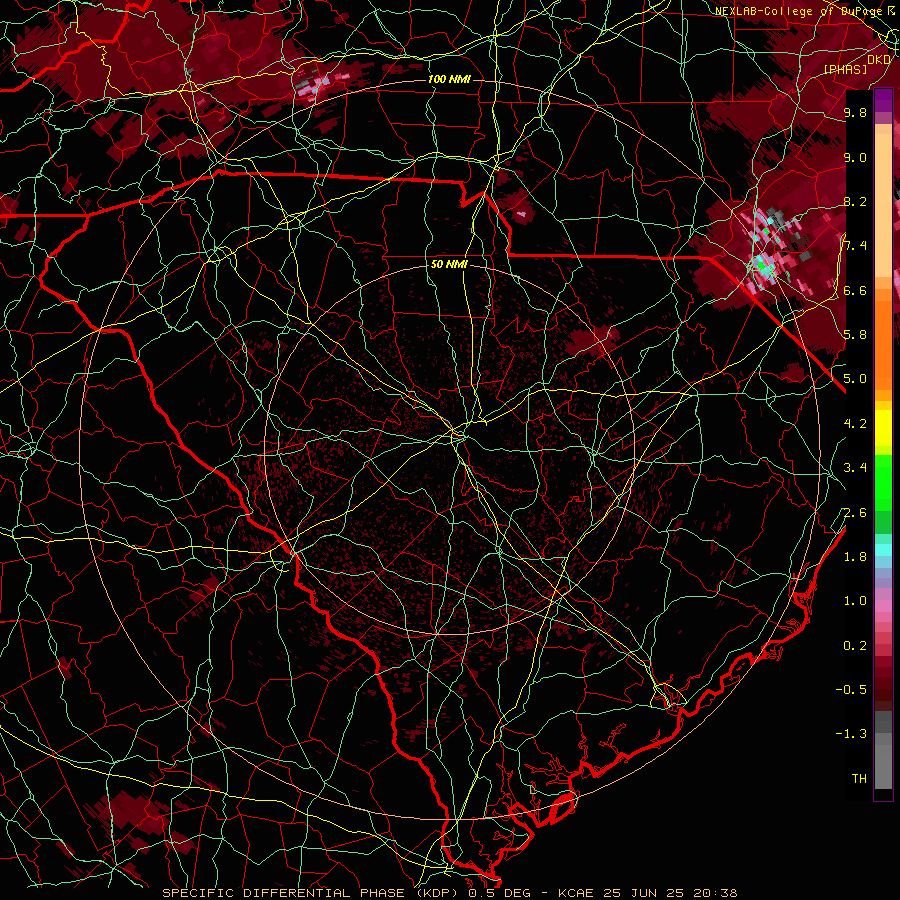Click the 5.0 value on the legend

[855, 379]
